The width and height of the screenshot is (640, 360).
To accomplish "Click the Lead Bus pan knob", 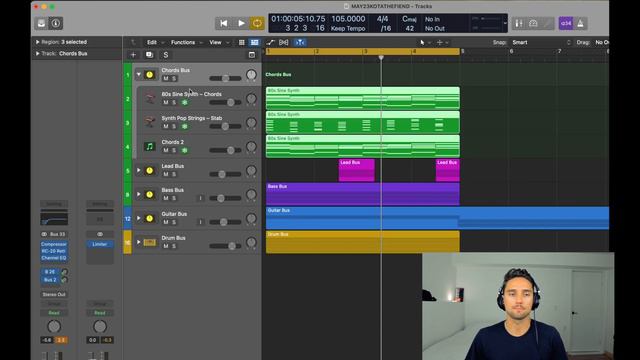I will click(251, 171).
